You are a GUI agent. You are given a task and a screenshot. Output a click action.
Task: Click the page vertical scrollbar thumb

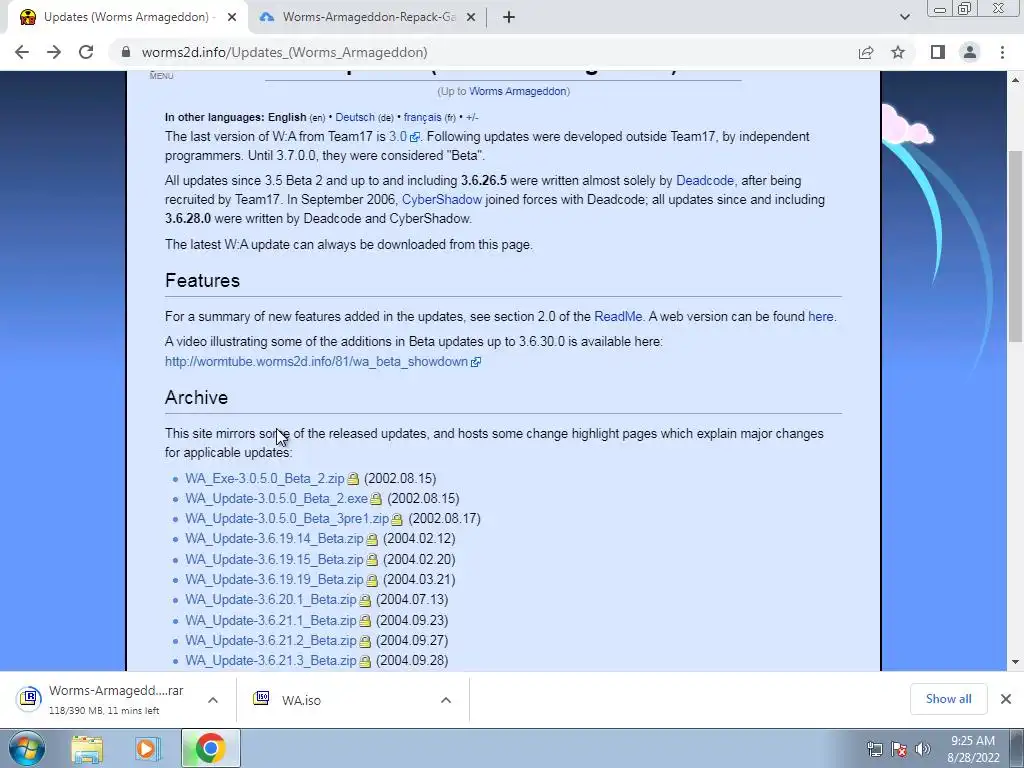tap(1016, 246)
